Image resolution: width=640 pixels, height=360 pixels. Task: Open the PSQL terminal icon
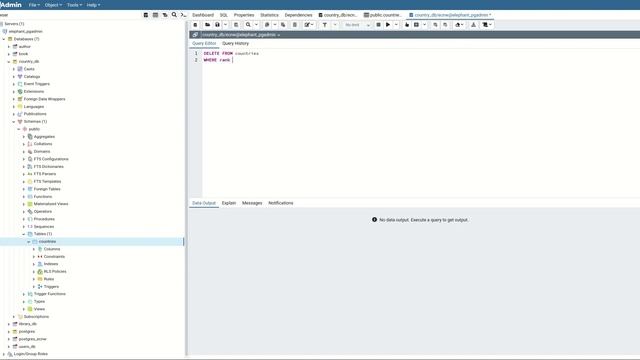click(184, 15)
